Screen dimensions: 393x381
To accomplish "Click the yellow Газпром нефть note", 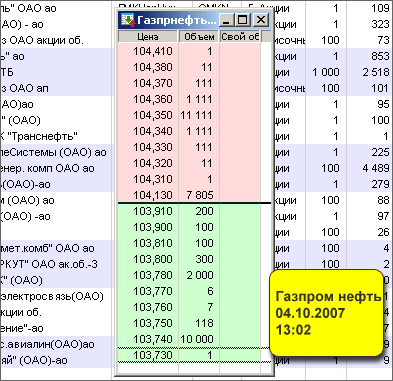I will pos(326,313).
